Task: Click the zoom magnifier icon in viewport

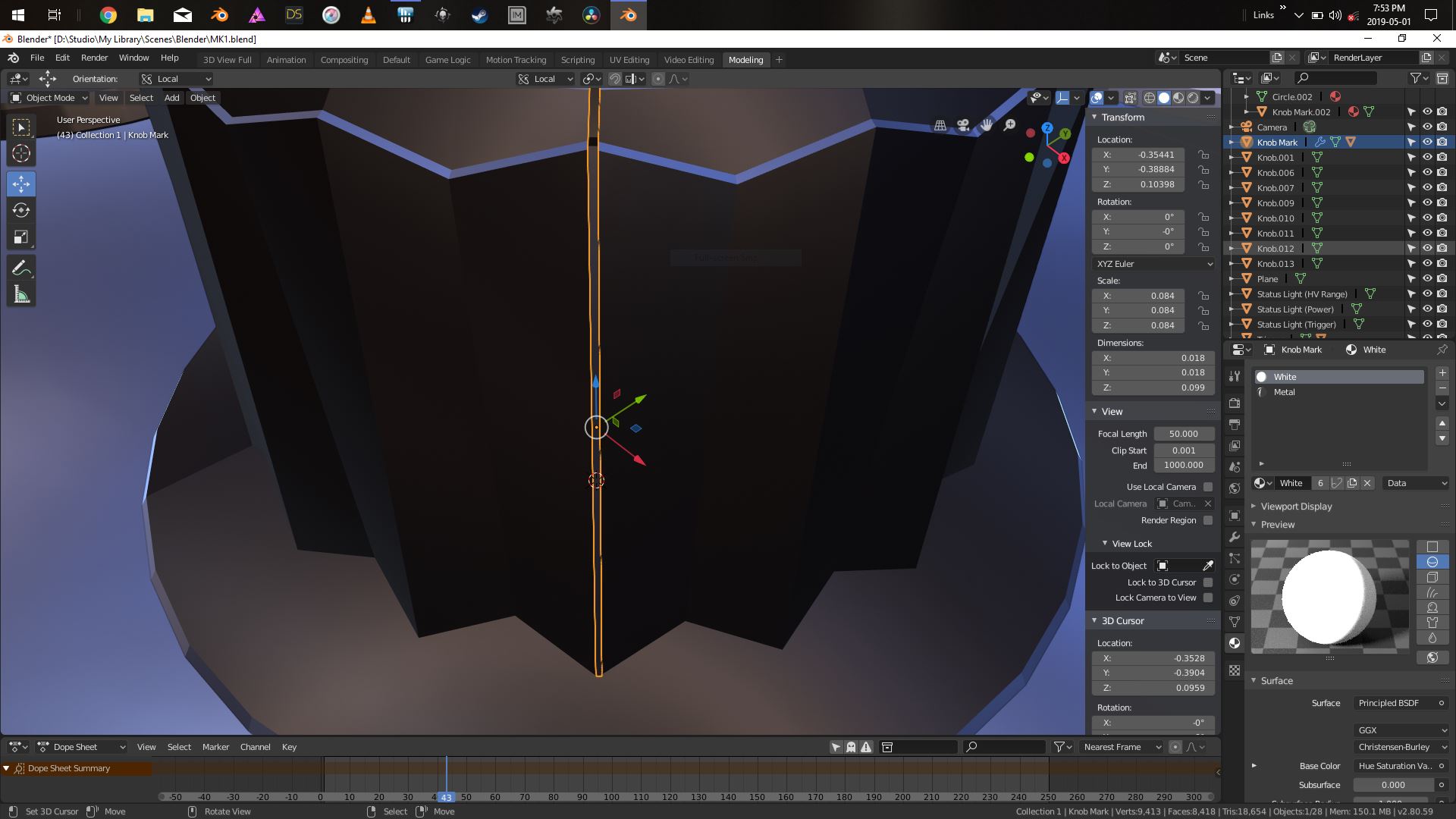Action: tap(1009, 125)
